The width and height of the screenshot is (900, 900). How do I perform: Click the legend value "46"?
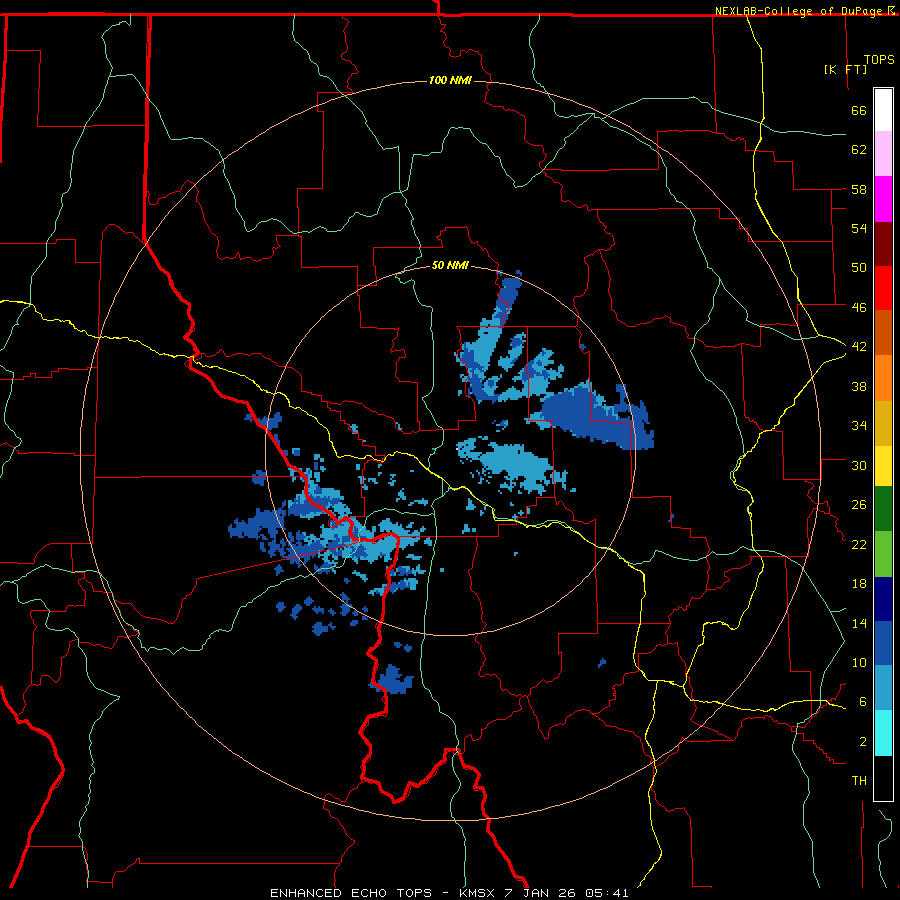859,307
